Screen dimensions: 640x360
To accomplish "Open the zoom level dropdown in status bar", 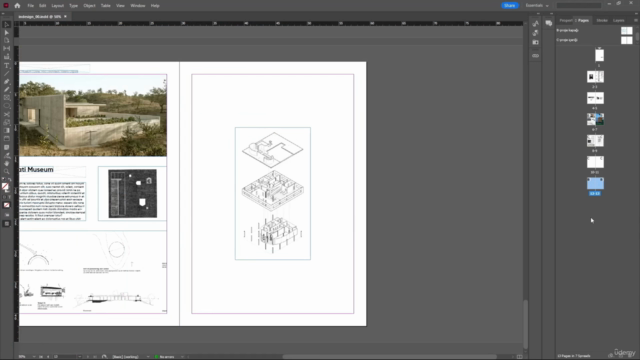I will [34, 357].
